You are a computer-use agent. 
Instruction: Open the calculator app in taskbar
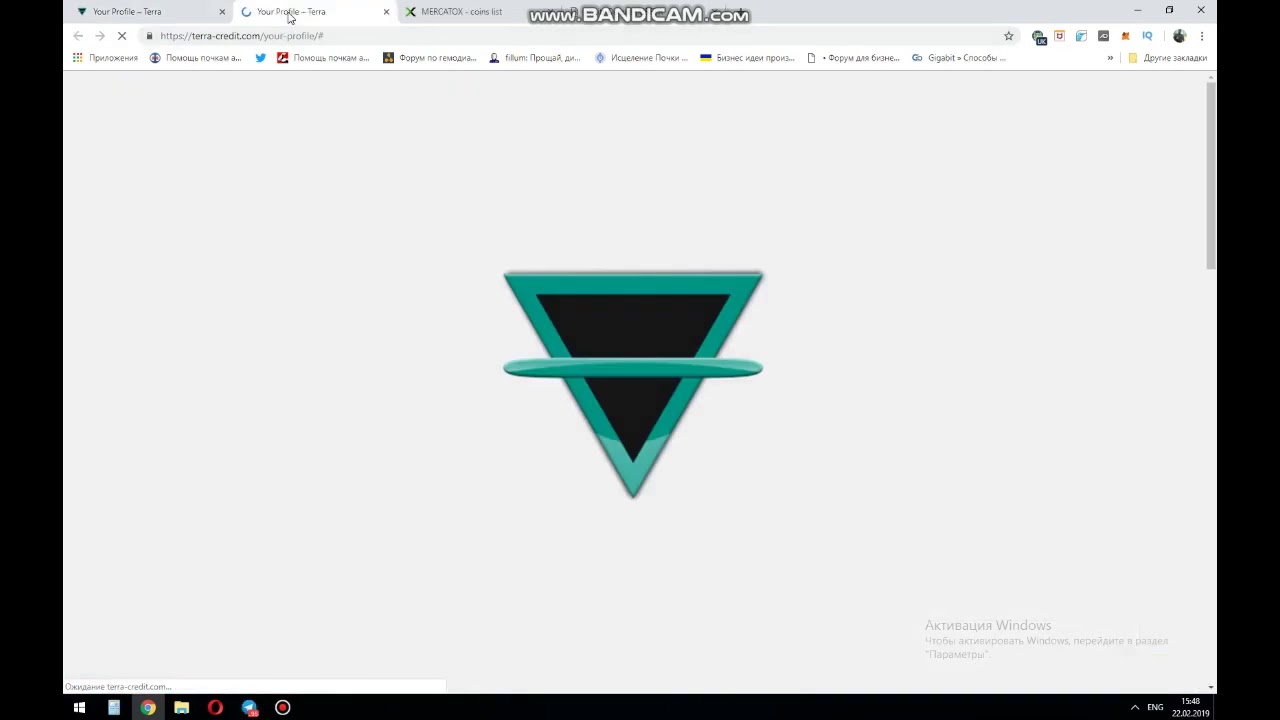[x=114, y=708]
